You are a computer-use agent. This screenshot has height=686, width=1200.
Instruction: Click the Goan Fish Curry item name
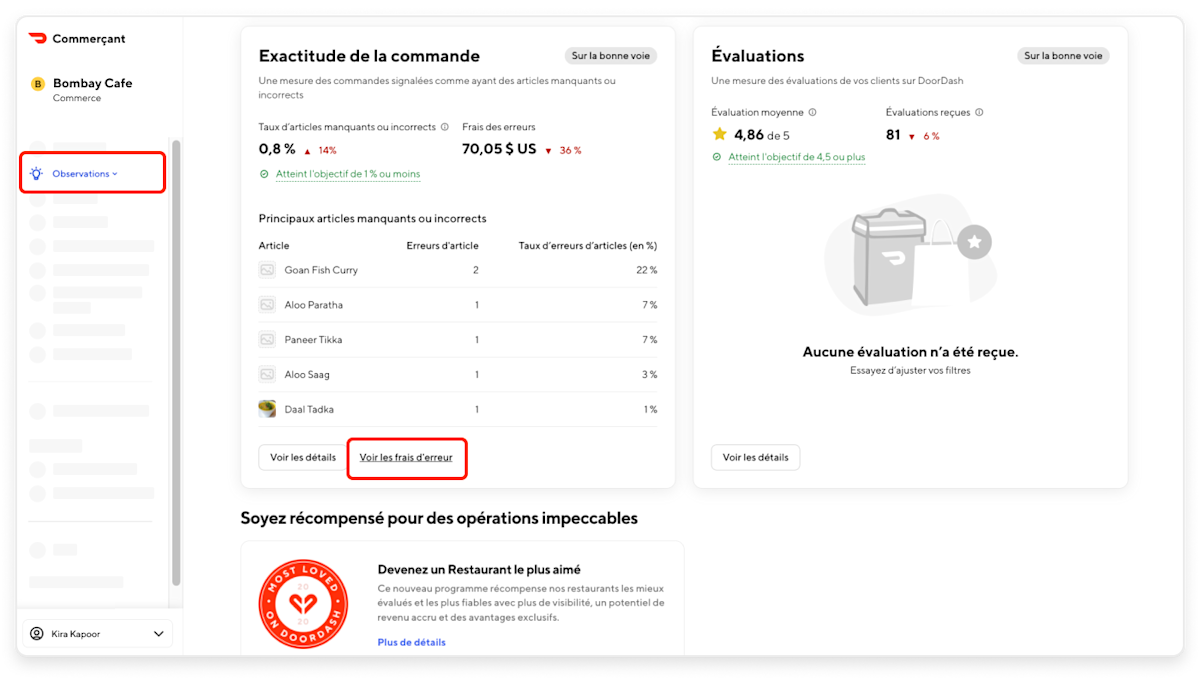click(321, 270)
